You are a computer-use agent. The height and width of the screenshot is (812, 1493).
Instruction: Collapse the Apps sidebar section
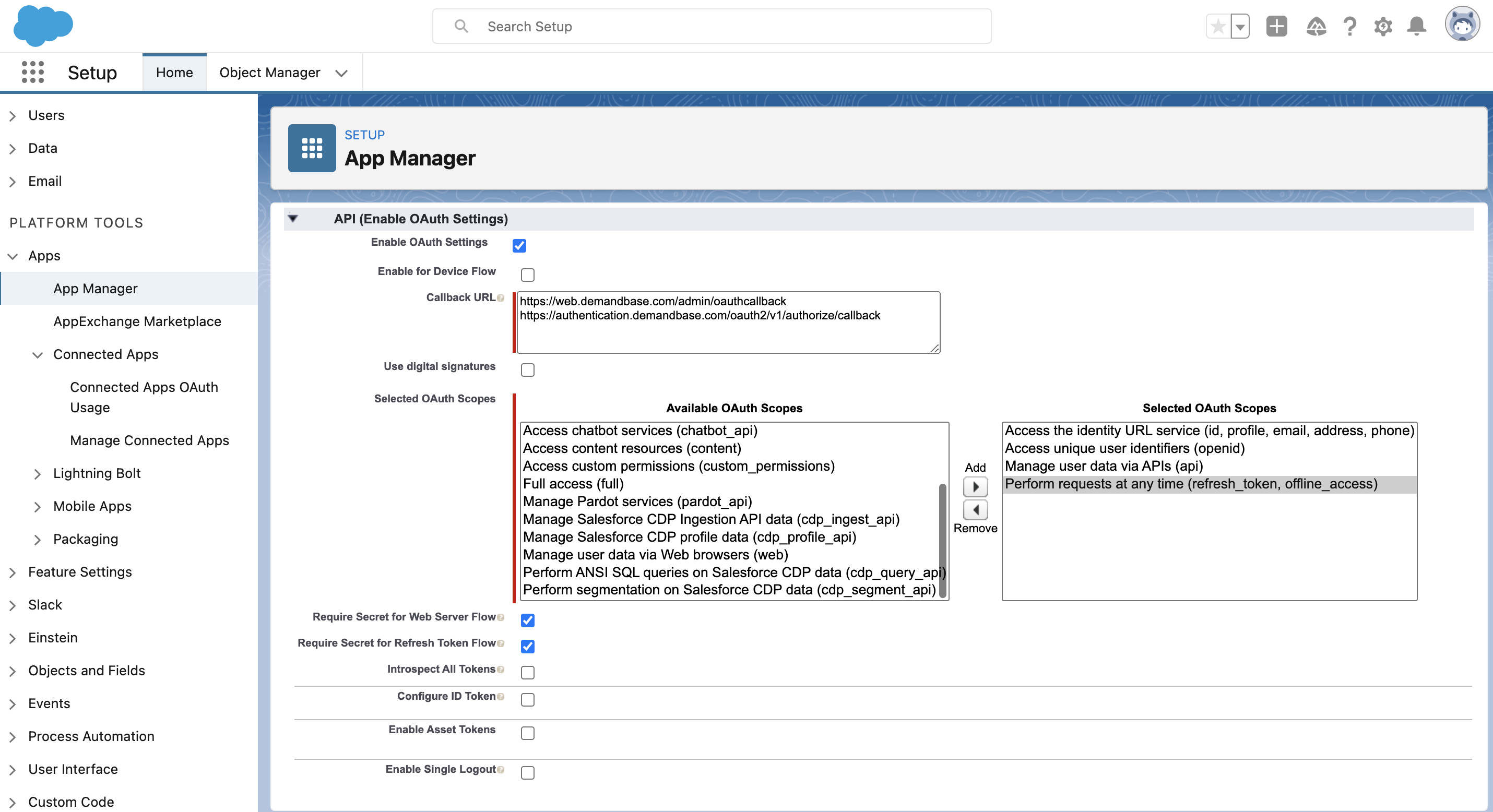(13, 256)
